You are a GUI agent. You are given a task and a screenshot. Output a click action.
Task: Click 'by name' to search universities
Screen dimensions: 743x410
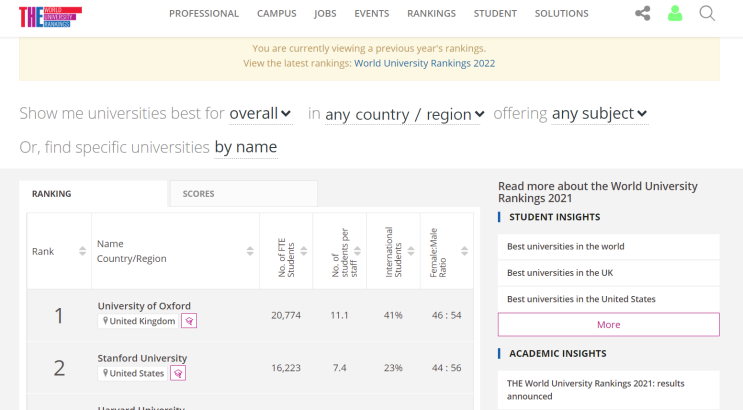[245, 147]
